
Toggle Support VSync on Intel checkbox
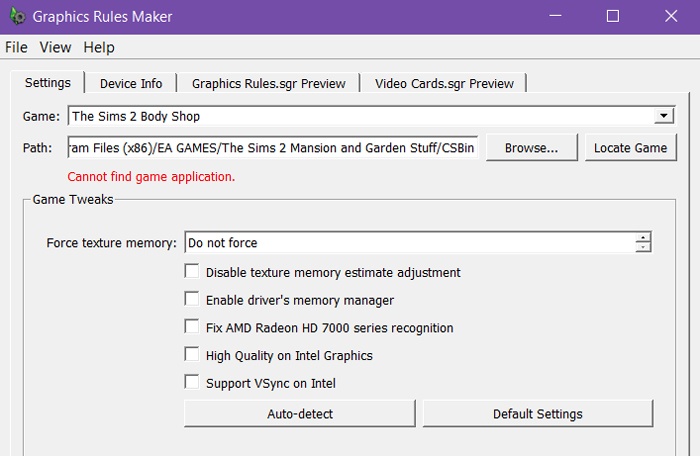tap(192, 382)
